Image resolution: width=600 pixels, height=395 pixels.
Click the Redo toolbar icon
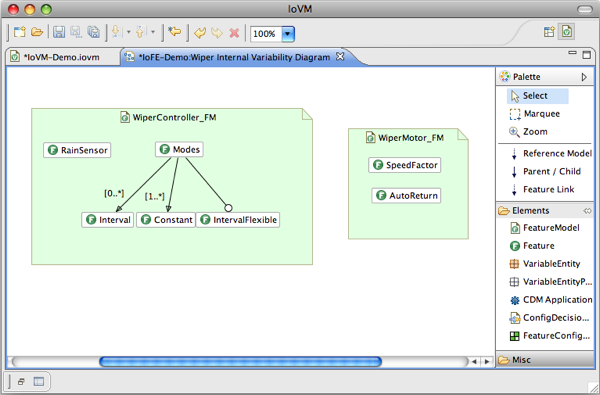coord(217,33)
